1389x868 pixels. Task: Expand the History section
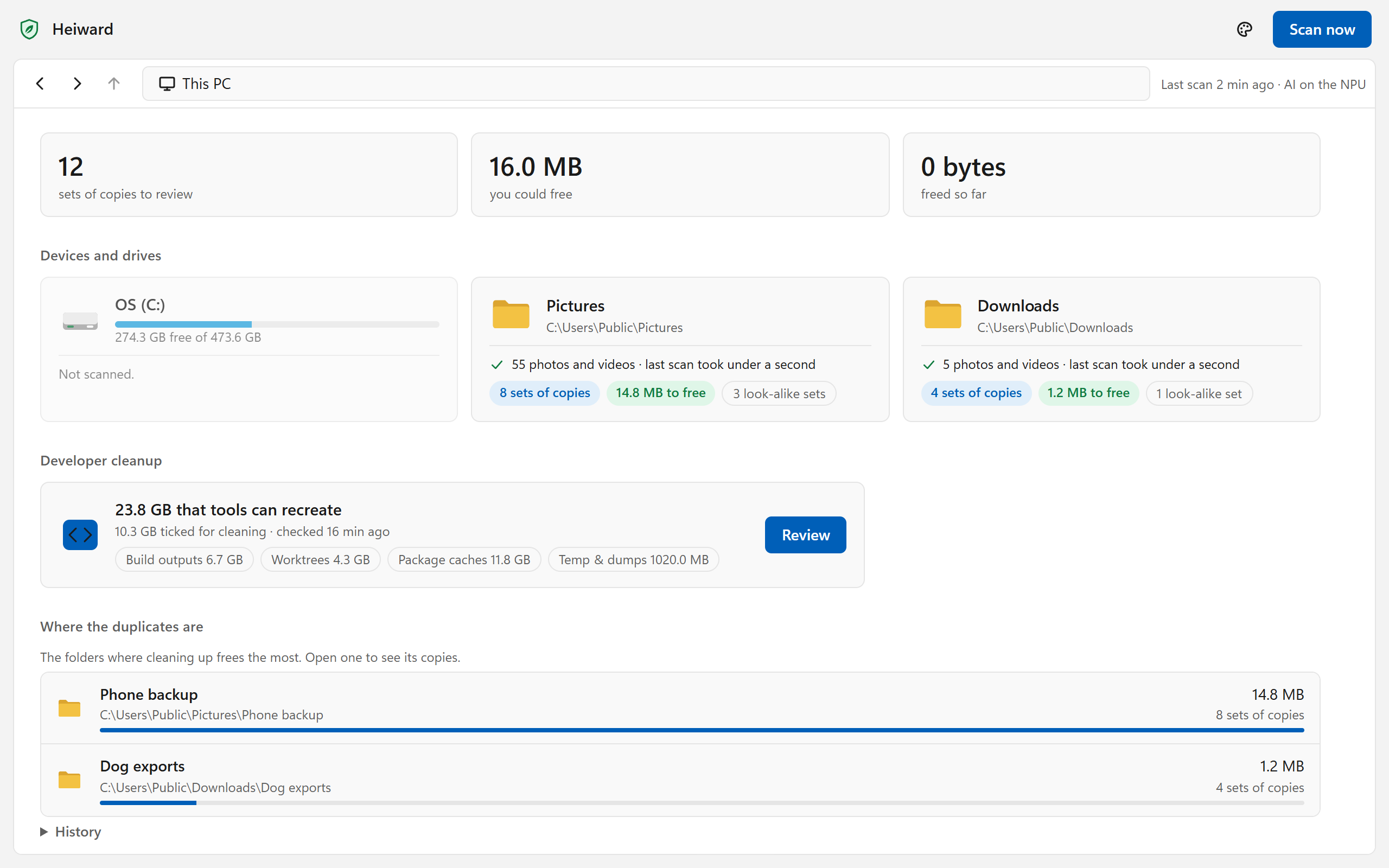point(71,832)
